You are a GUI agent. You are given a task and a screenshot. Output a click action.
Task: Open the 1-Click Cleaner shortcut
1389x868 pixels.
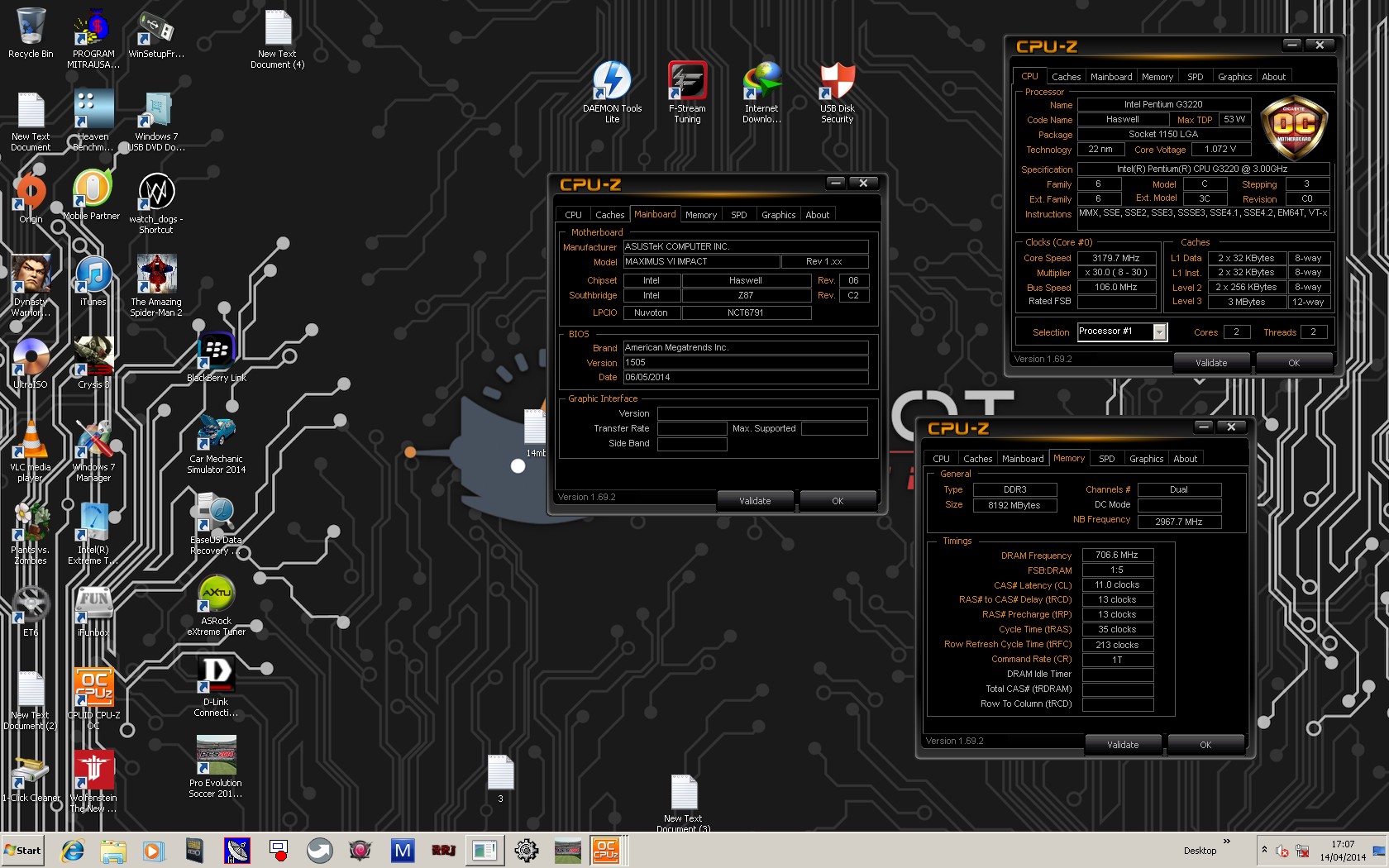tap(31, 777)
